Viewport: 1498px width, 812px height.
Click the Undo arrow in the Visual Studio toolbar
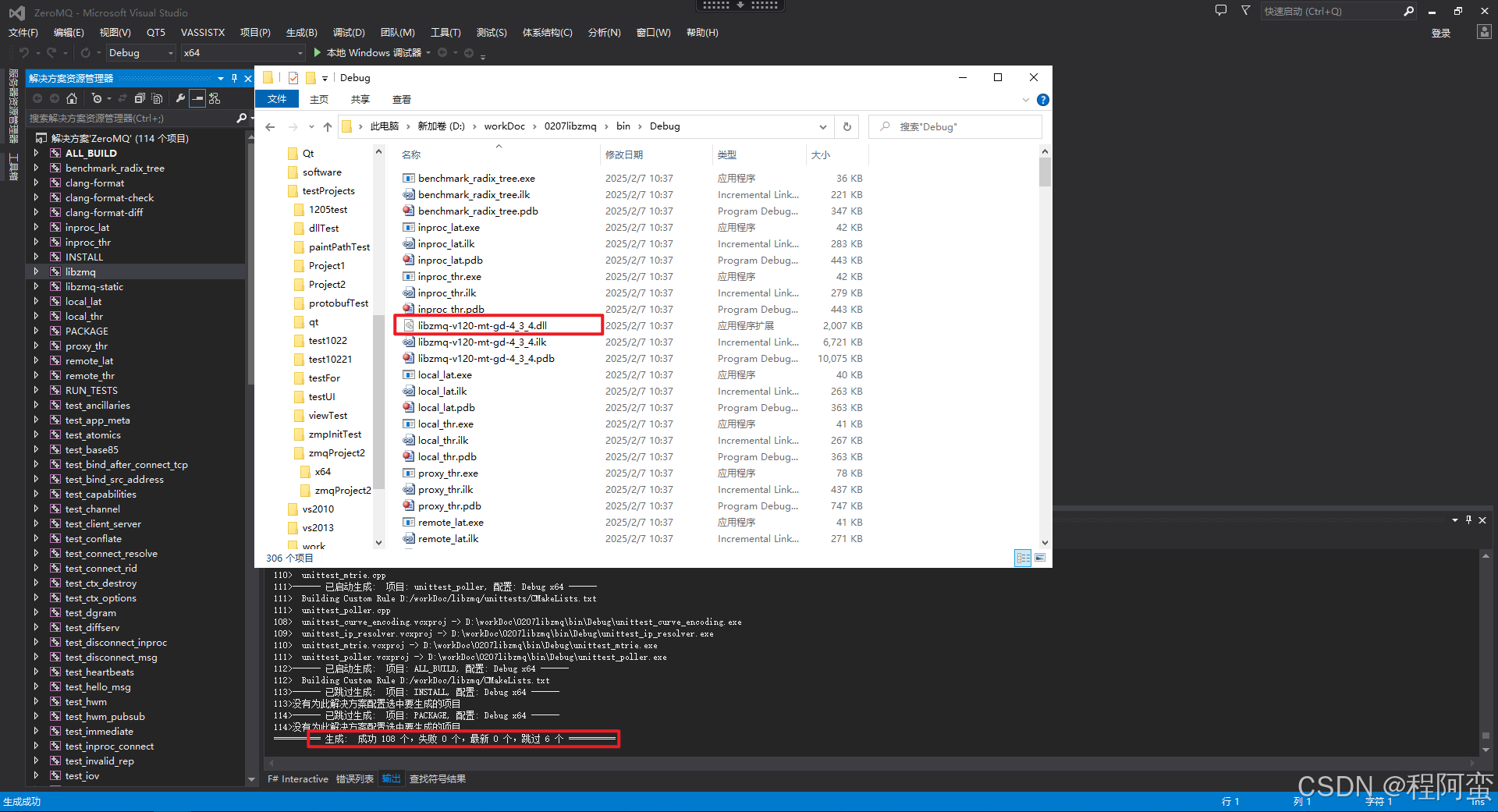tap(23, 52)
